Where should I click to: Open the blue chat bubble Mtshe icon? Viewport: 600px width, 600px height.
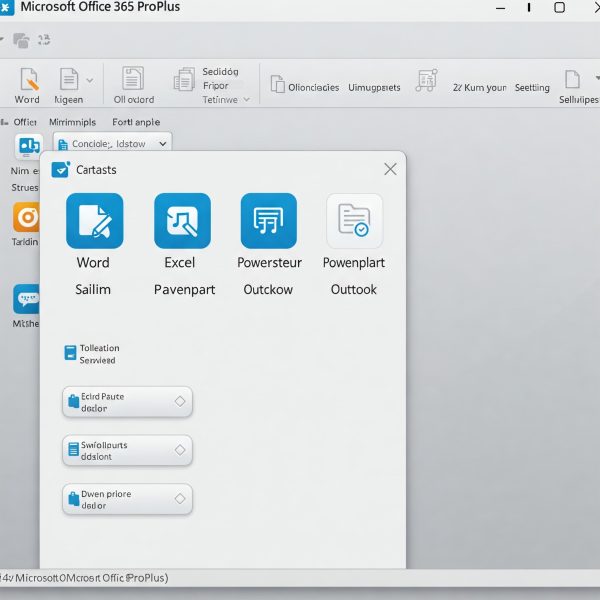click(26, 299)
